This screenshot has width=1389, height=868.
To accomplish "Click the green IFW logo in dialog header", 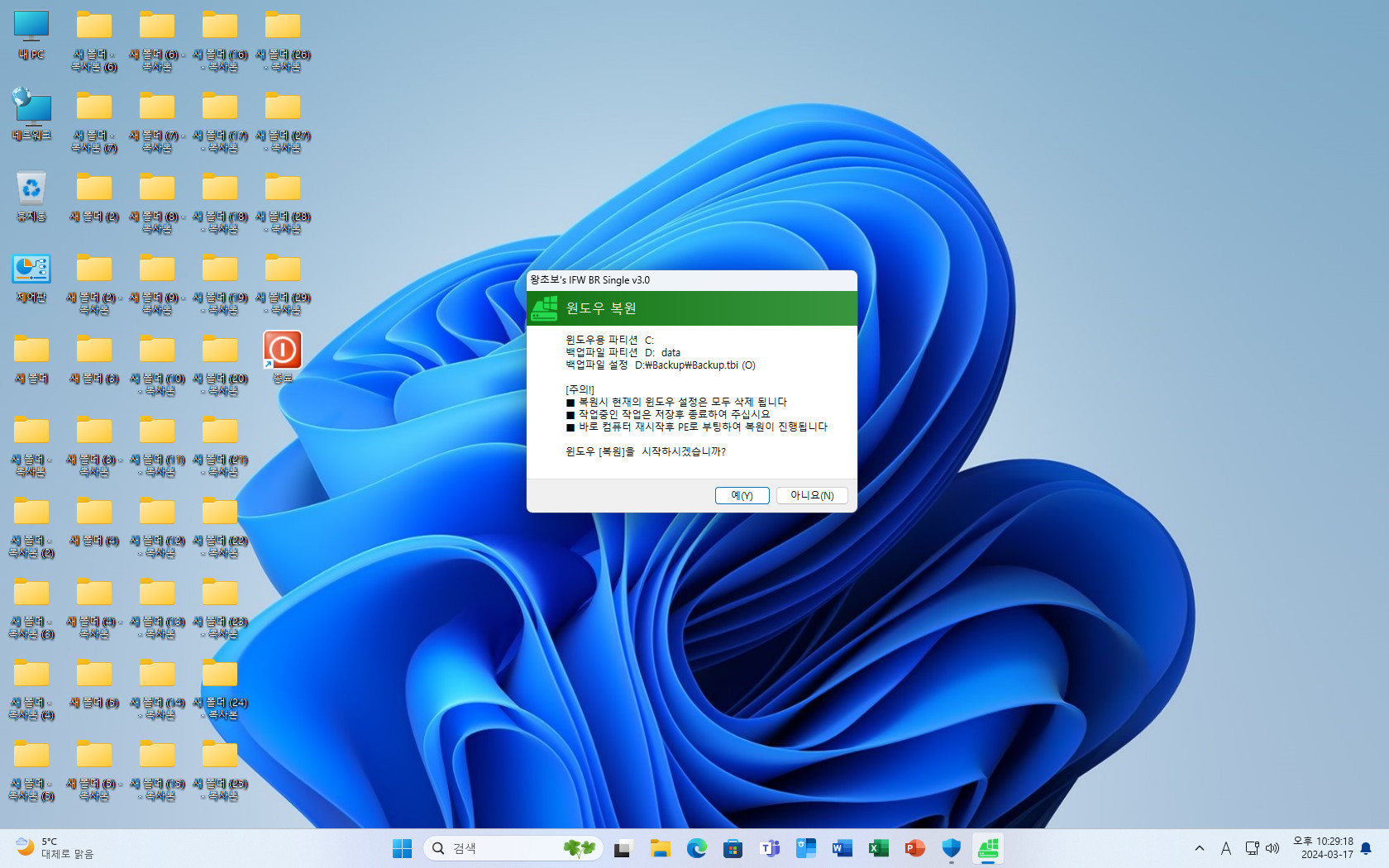I will coord(544,308).
